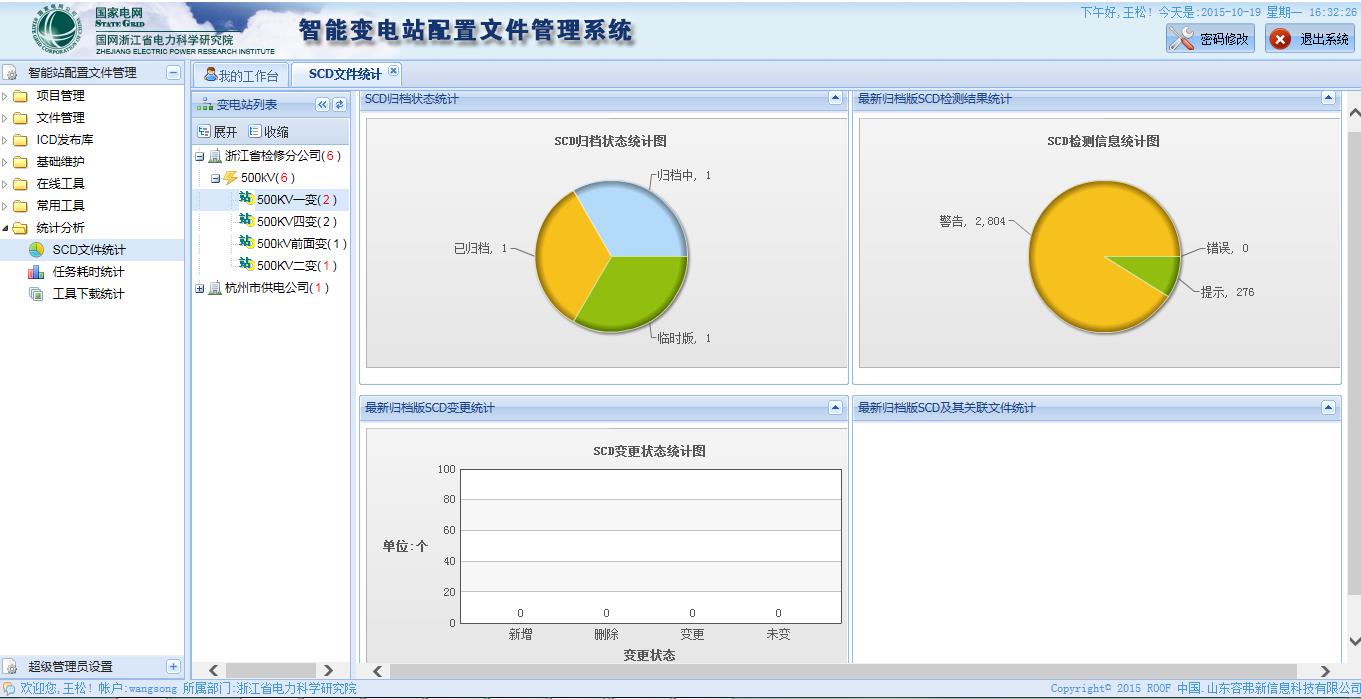Click the 展开 expand-all tree icon
1361x699 pixels.
click(204, 132)
